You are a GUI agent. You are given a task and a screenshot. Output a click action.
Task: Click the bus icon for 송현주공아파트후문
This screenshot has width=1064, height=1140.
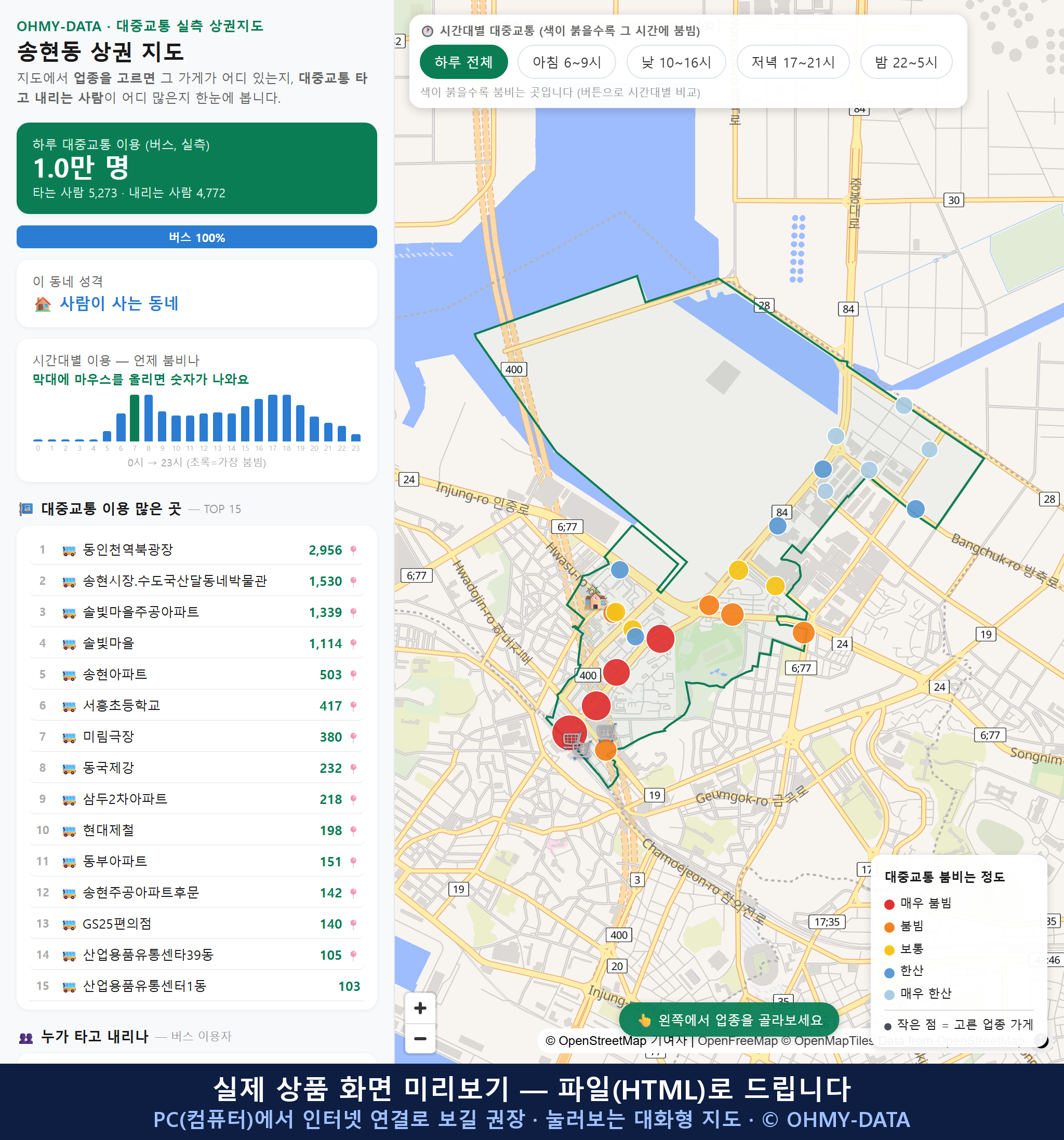coord(69,893)
